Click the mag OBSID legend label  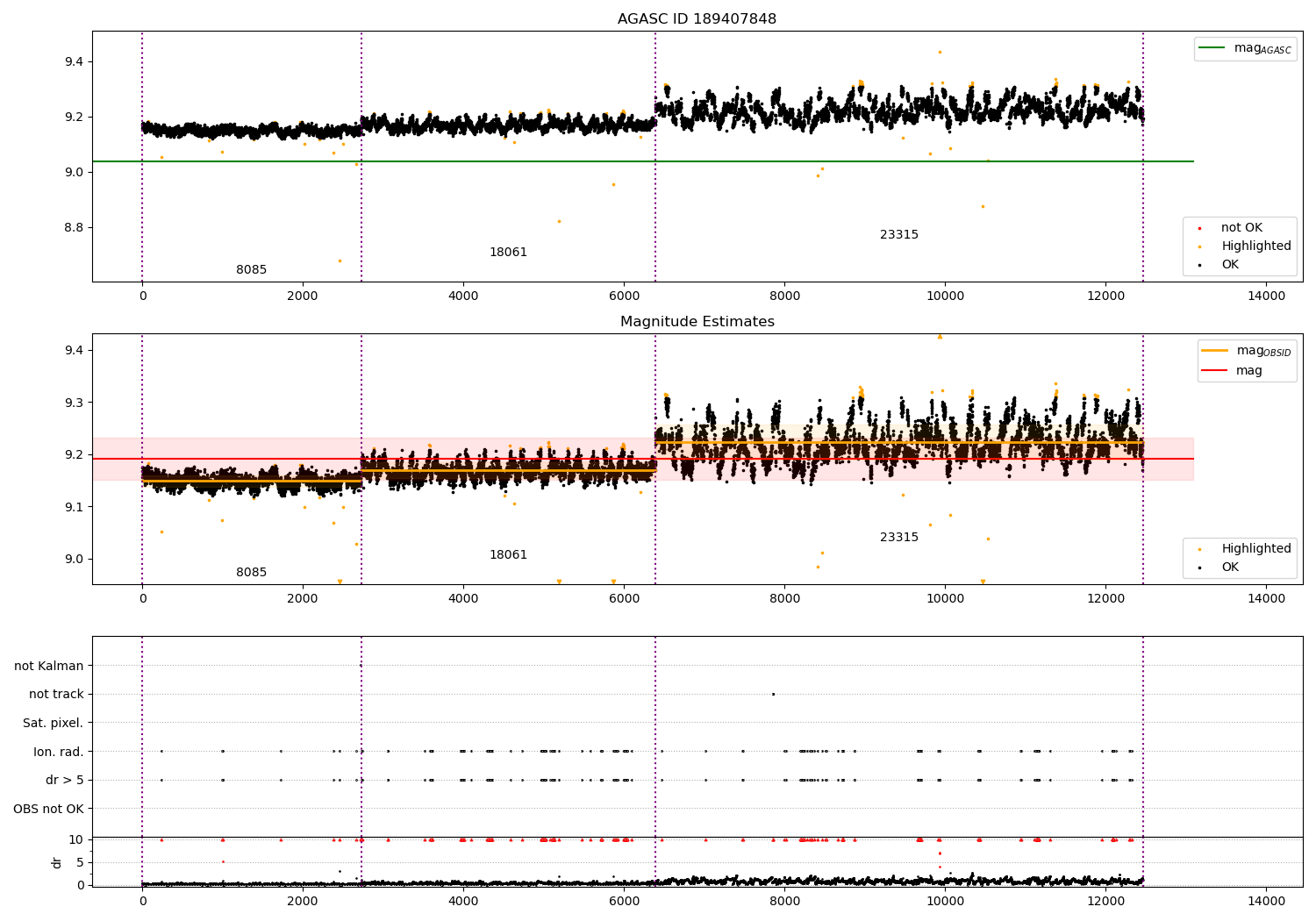(x=1263, y=351)
